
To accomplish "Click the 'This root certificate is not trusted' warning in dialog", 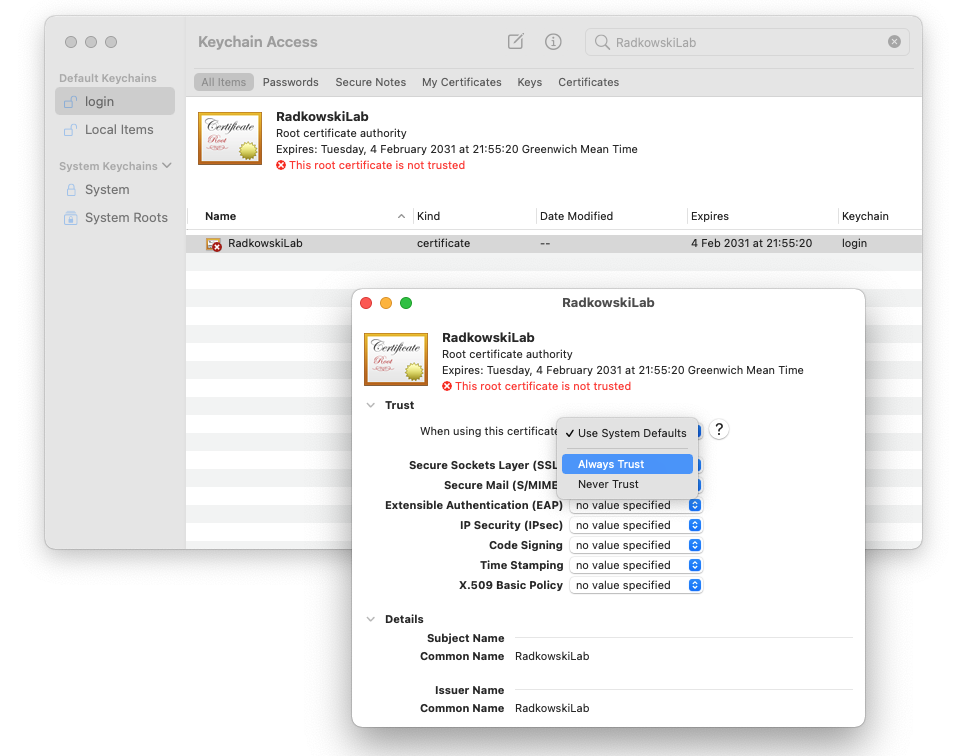I will 537,386.
